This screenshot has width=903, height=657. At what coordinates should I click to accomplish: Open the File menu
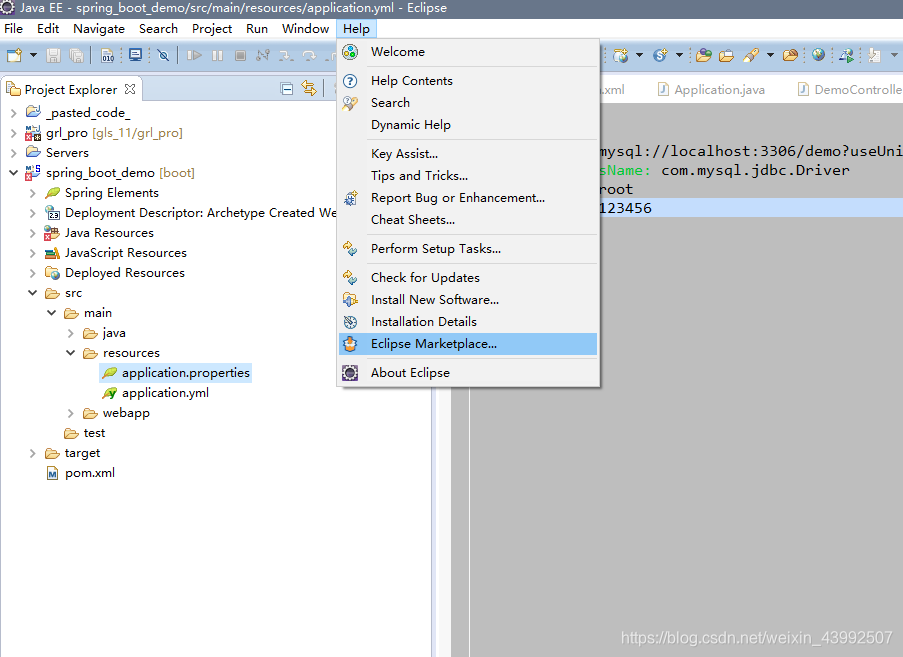coord(13,29)
